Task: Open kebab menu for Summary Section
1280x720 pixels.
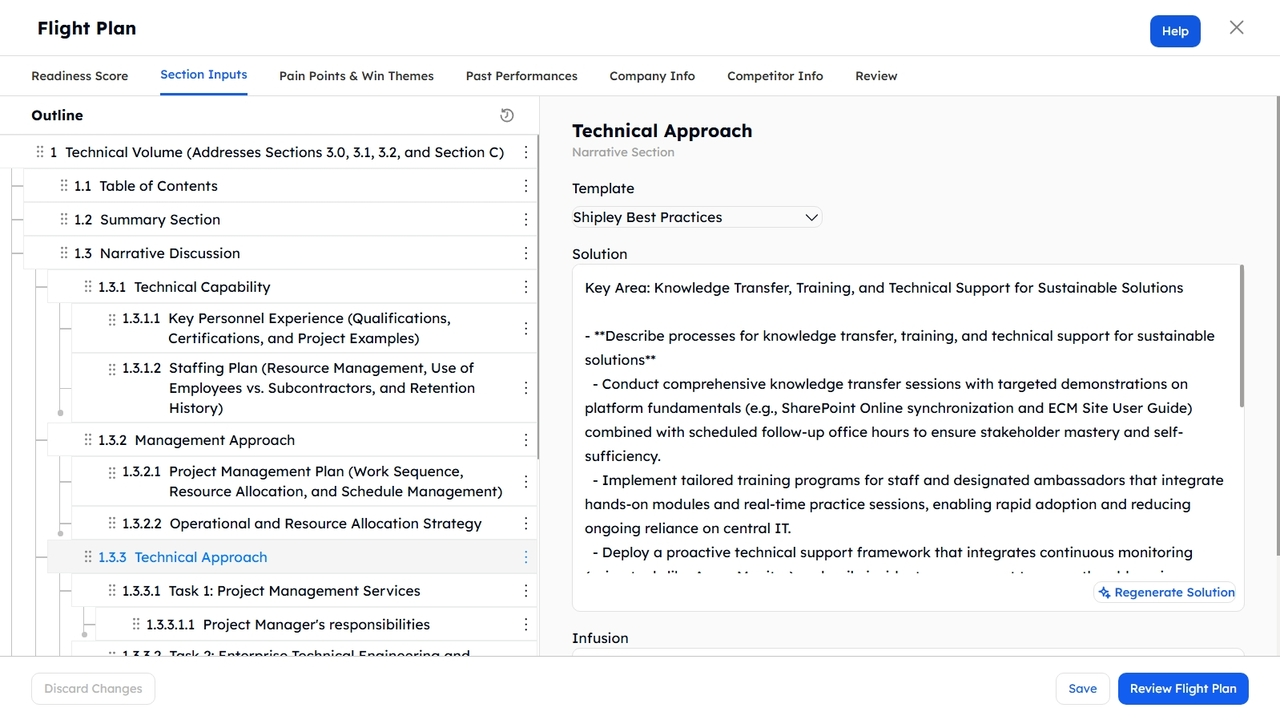Action: click(526, 220)
